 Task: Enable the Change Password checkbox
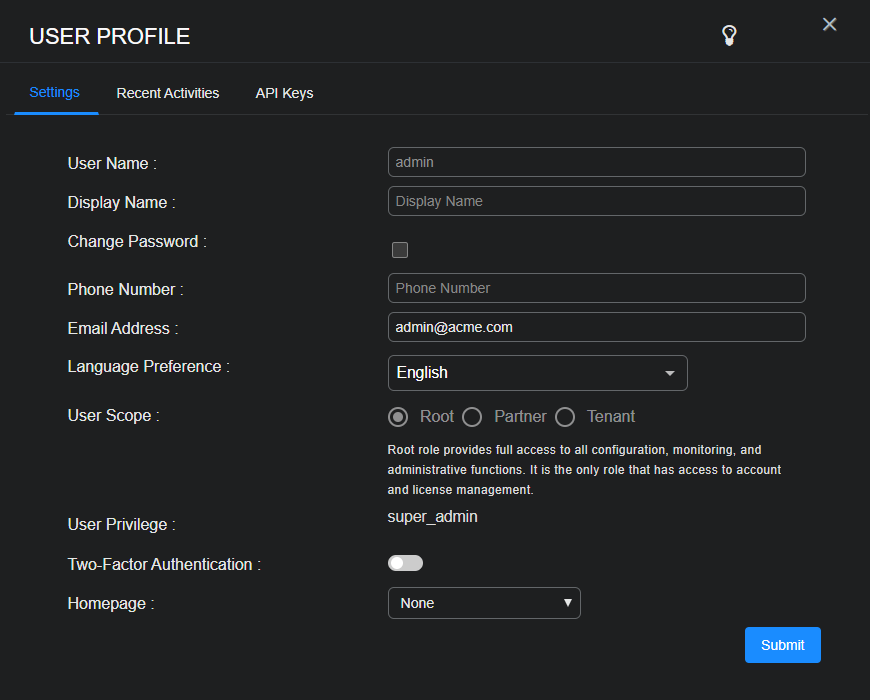coord(400,250)
